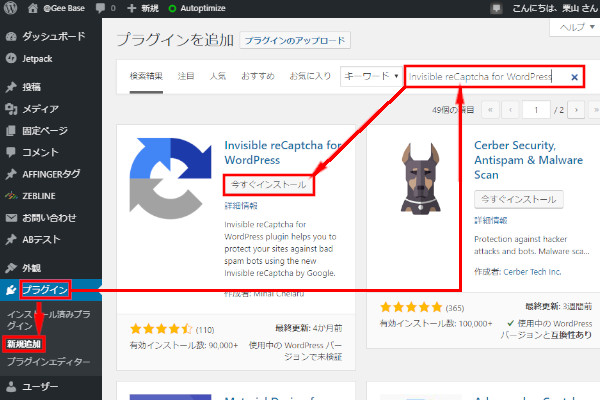Switch to 検索結果 tab
The image size is (600, 400).
146,76
